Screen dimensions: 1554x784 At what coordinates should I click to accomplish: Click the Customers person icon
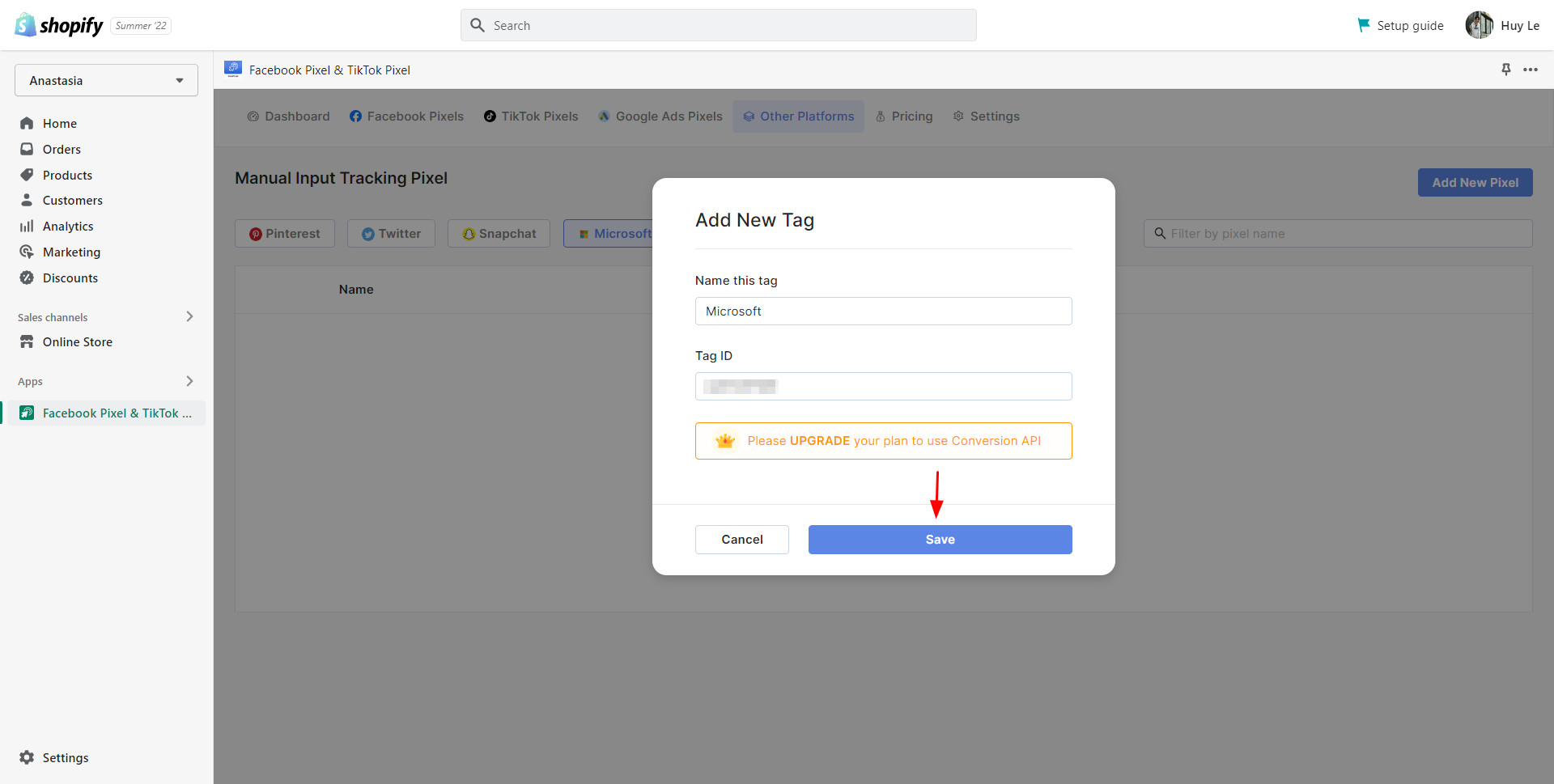pyautogui.click(x=27, y=200)
